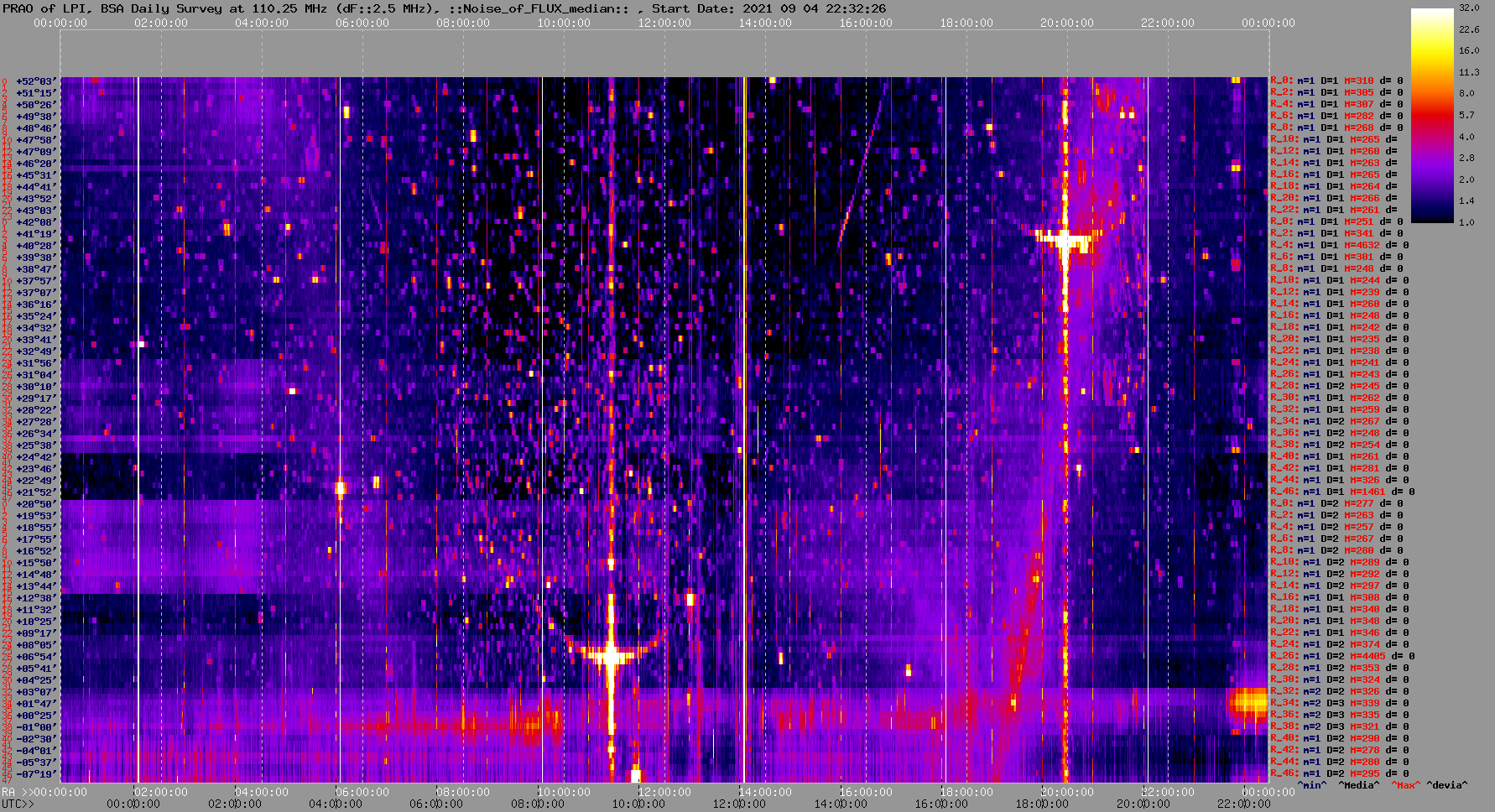Click the +15°50' declination label
This screenshot has height=812, width=1495.
point(36,562)
